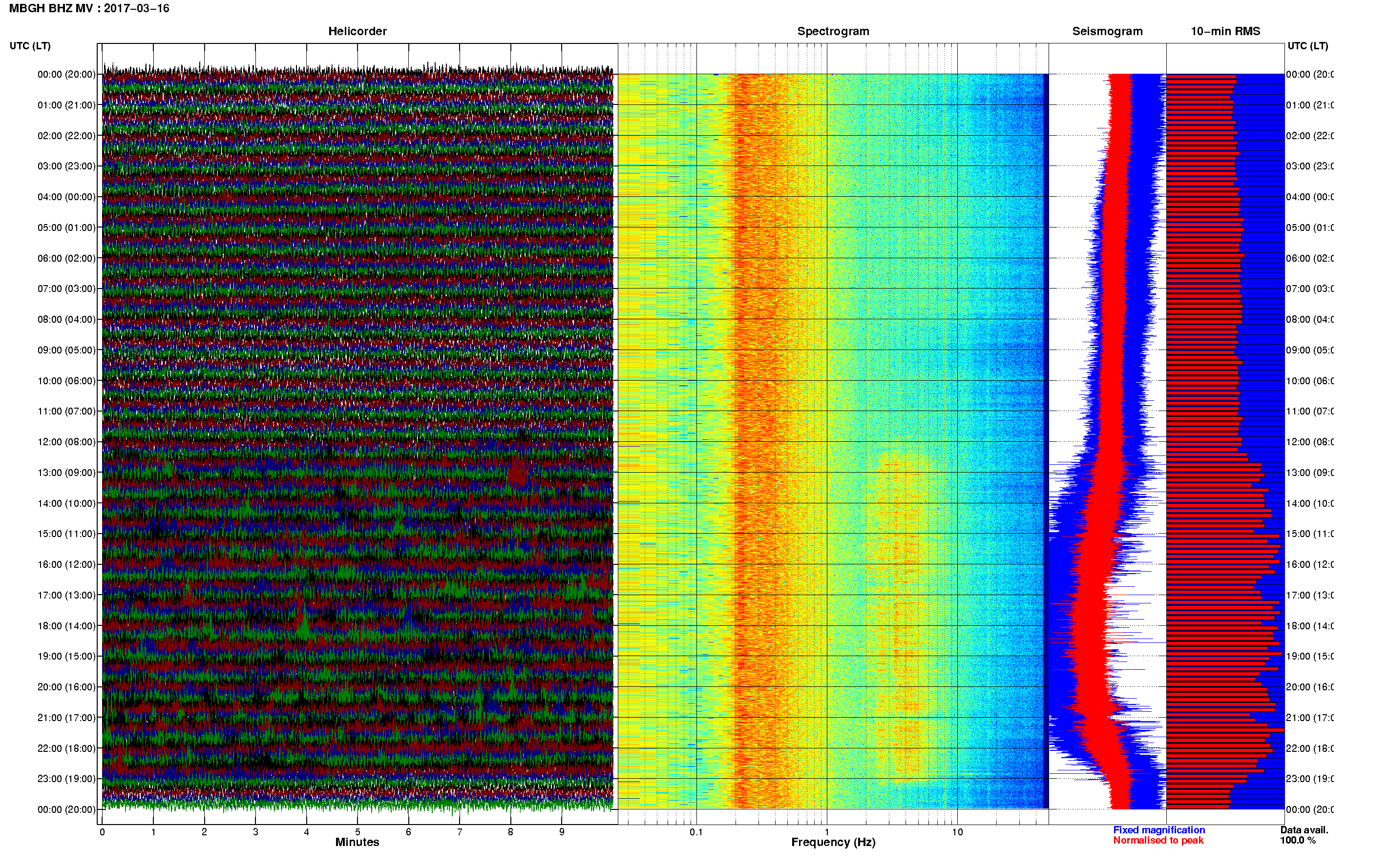Click the '0.1' tick on Frequency axis
1389x868 pixels.
tap(696, 832)
